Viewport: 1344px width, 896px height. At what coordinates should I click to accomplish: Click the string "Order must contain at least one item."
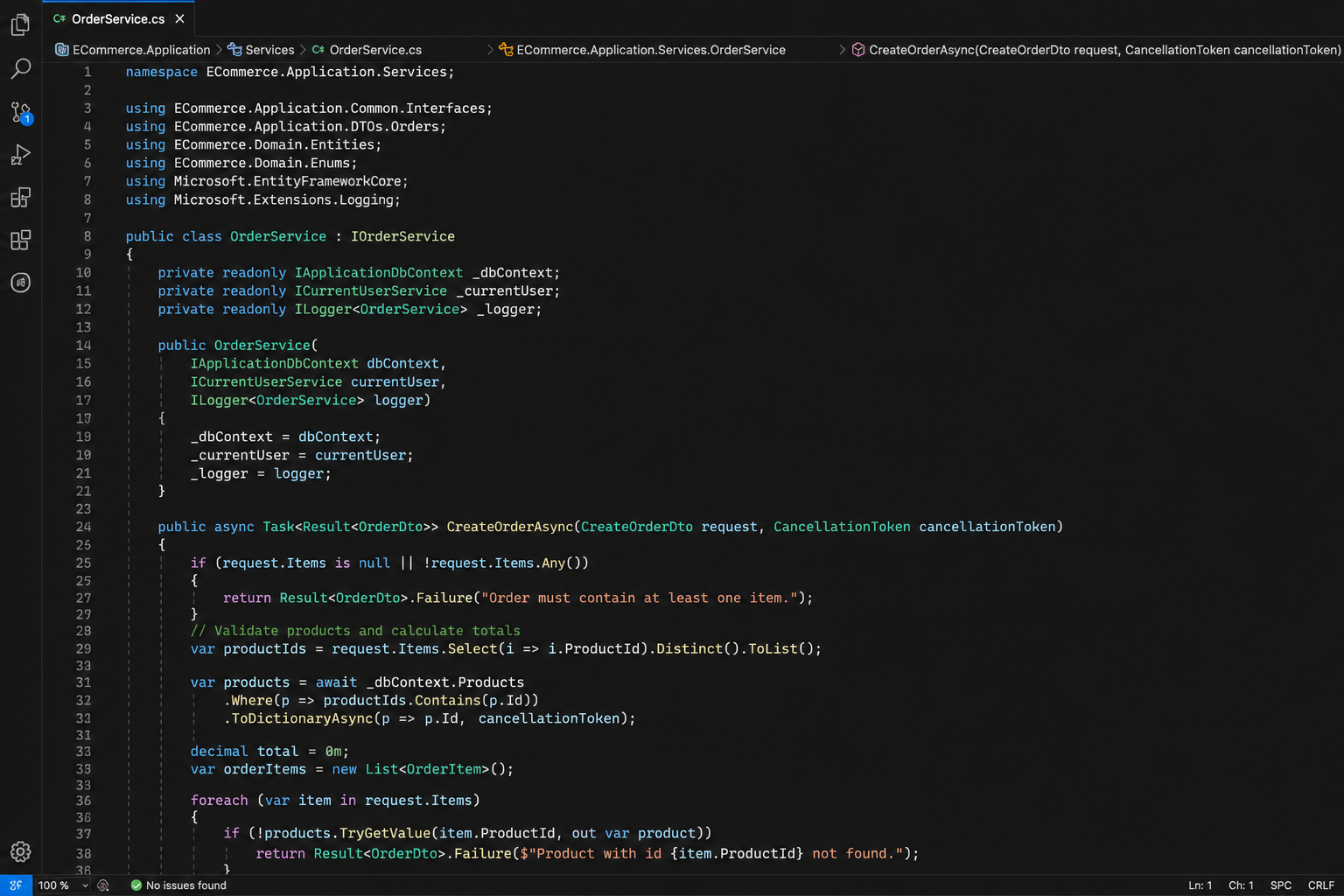tap(640, 598)
